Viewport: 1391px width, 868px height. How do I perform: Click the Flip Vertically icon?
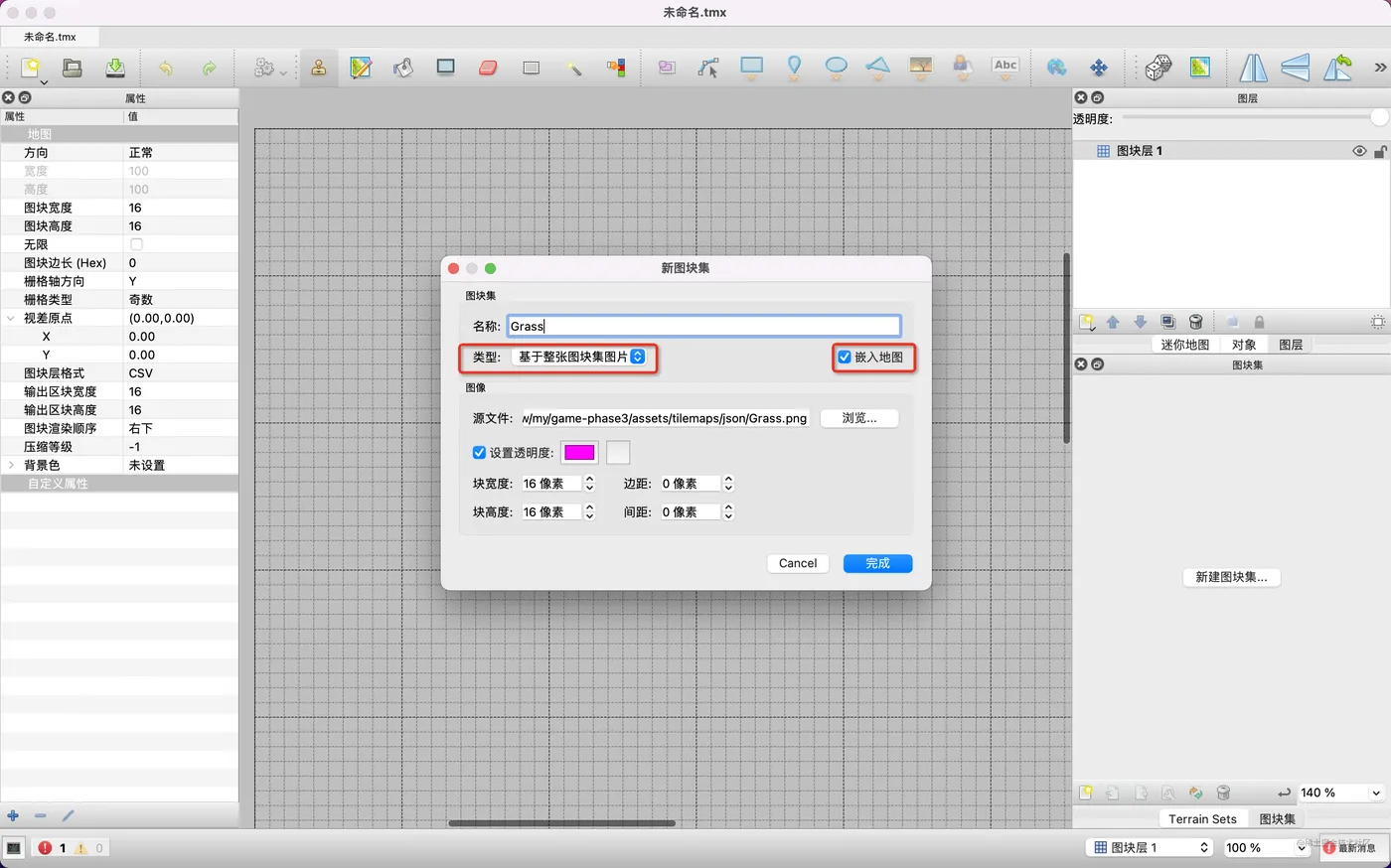click(x=1296, y=68)
